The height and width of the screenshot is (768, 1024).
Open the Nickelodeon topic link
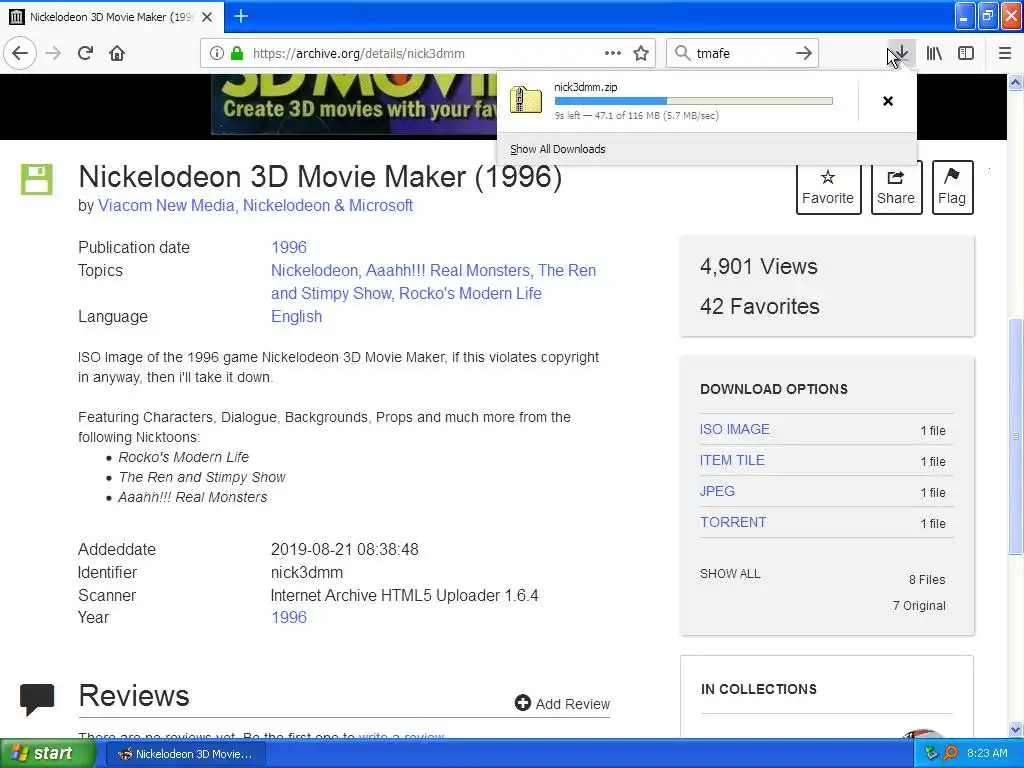click(x=314, y=270)
